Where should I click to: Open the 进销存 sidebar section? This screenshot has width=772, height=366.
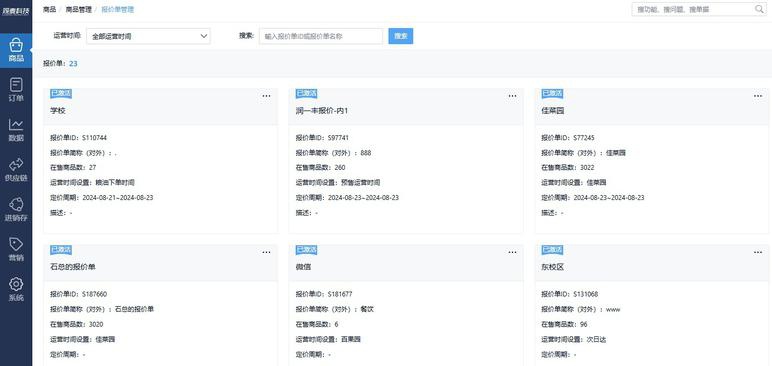tap(16, 210)
